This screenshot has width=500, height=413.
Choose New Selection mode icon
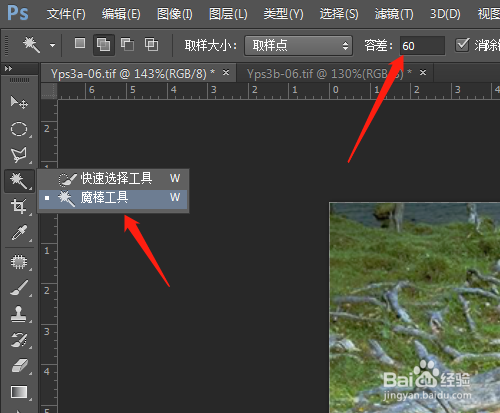click(x=80, y=43)
